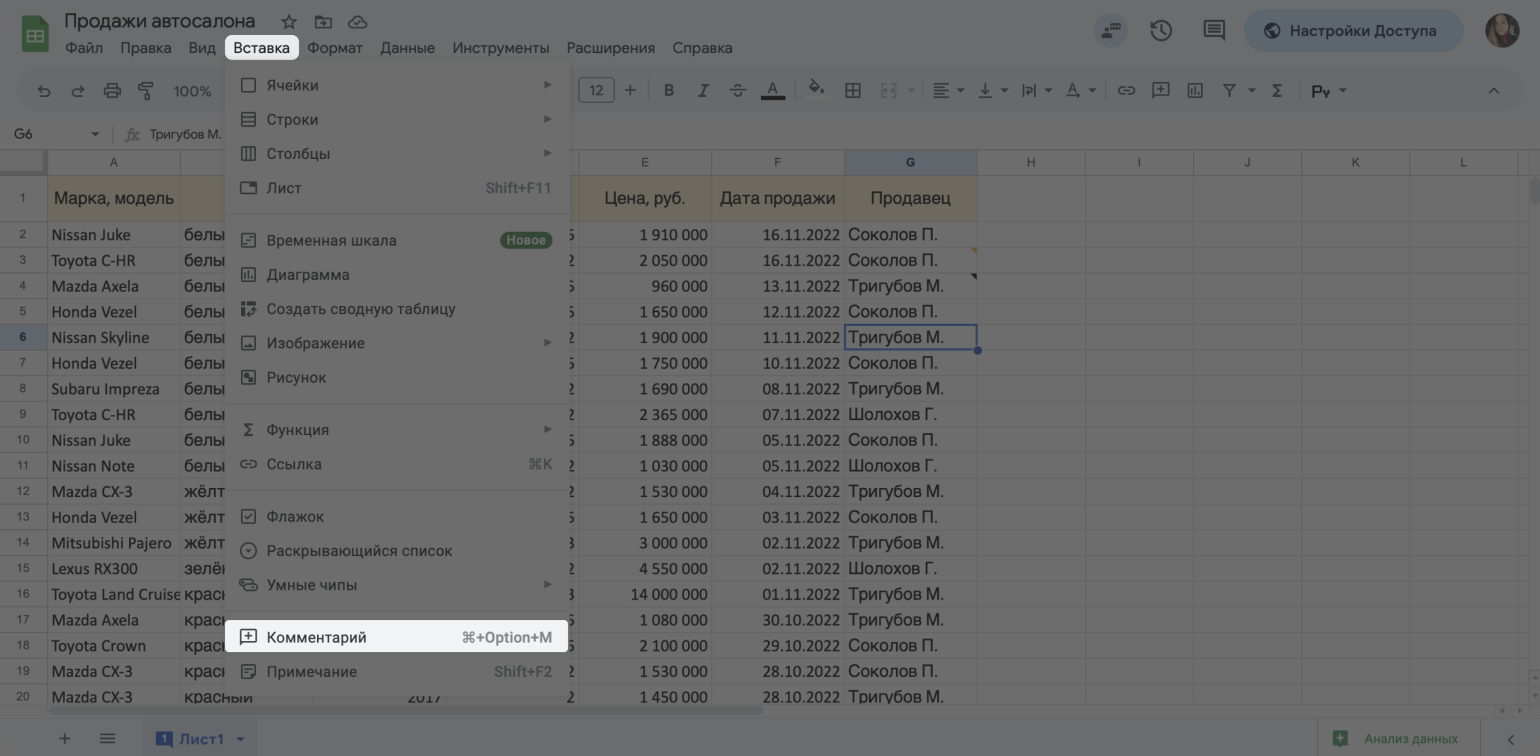The image size is (1540, 756).
Task: Click the fill color bucket icon
Action: [x=816, y=90]
